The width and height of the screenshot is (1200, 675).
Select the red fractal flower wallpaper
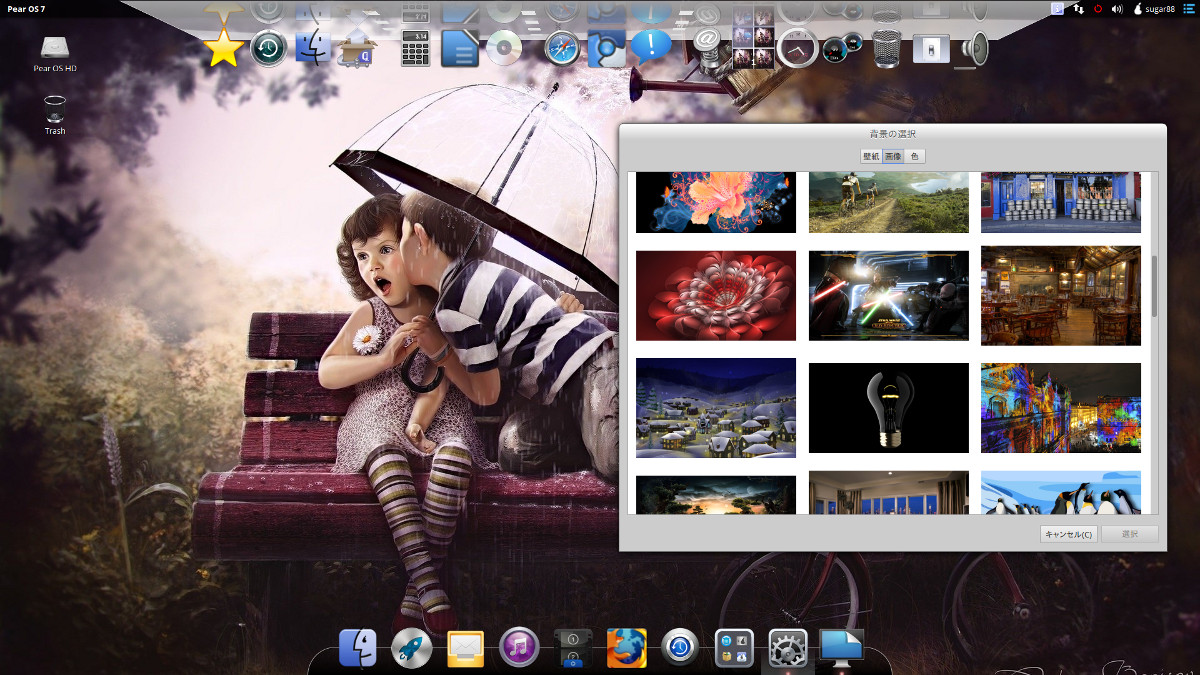(716, 296)
